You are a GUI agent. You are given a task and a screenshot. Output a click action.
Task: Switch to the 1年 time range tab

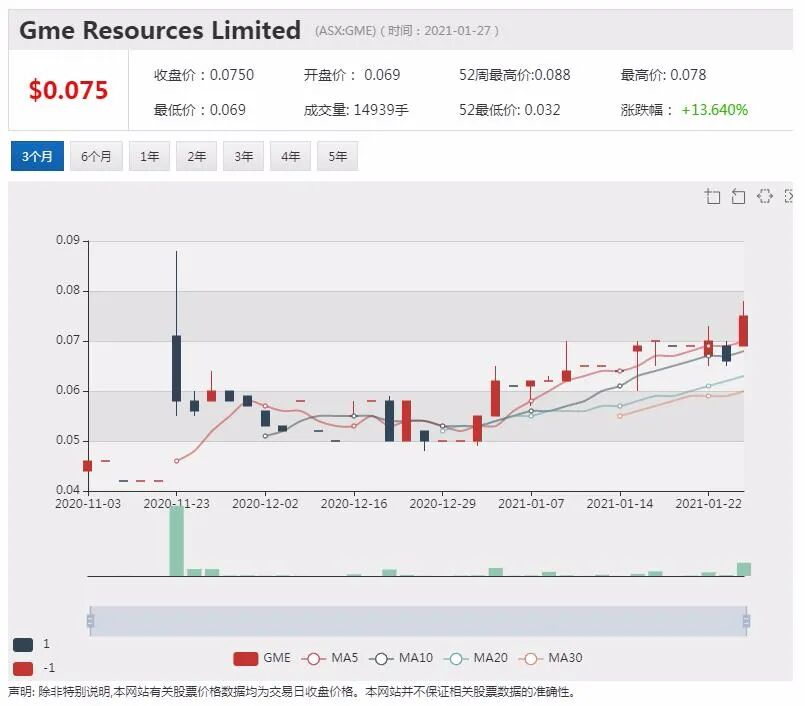pyautogui.click(x=149, y=156)
